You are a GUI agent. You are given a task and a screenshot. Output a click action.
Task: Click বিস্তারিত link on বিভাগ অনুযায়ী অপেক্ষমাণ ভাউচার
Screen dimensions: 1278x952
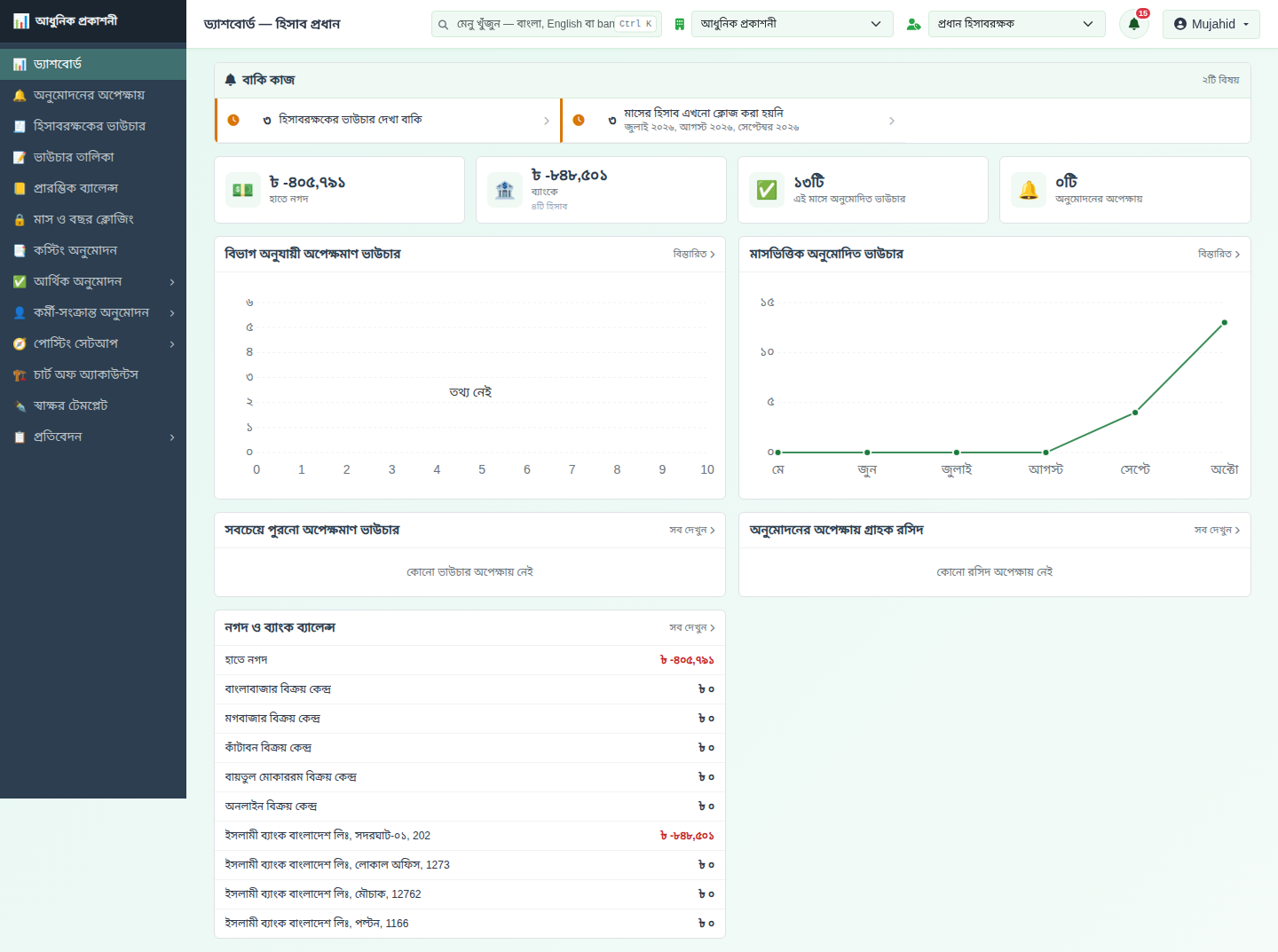coord(694,254)
